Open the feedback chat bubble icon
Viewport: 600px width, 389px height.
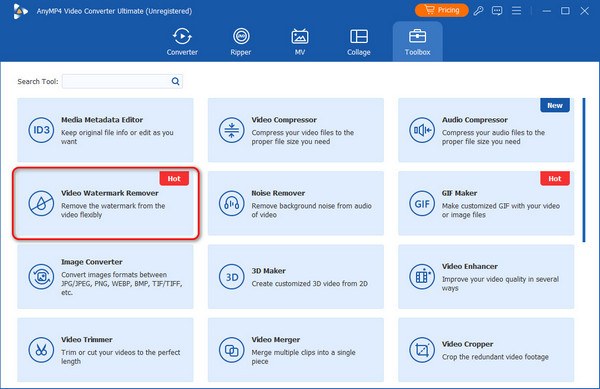(497, 11)
